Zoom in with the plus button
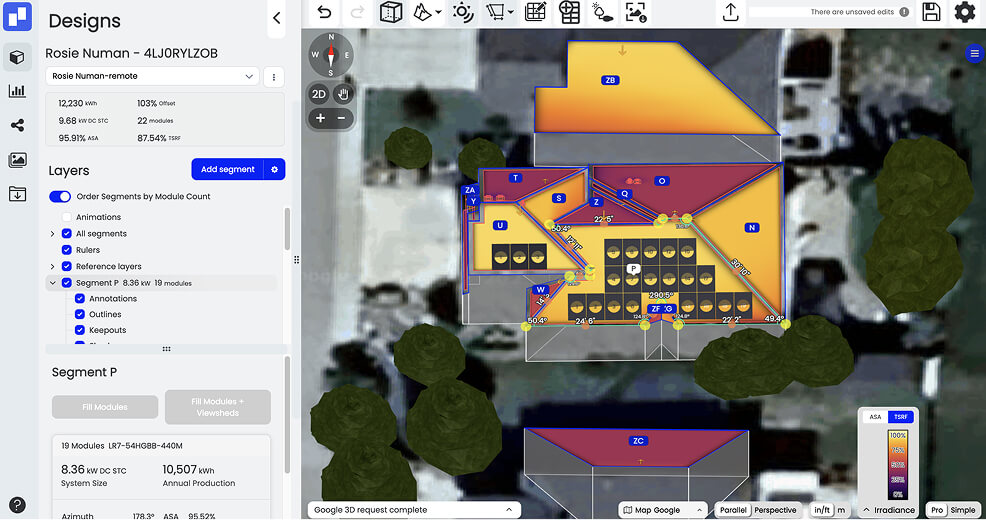The height and width of the screenshot is (520, 986). point(320,118)
